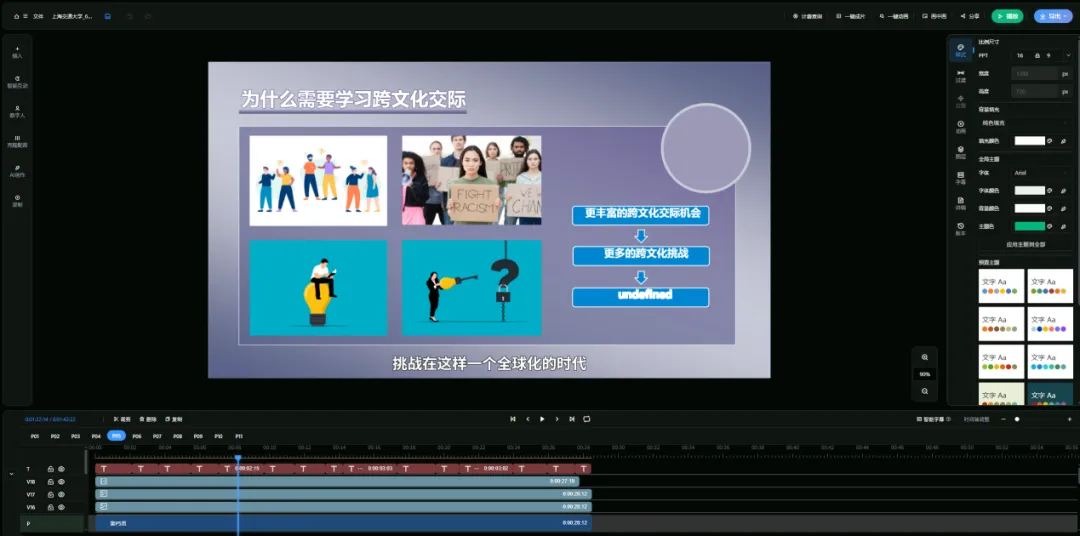Click the 填充颜色 white color swatch
Screen dimensions: 1080x536
[1030, 141]
